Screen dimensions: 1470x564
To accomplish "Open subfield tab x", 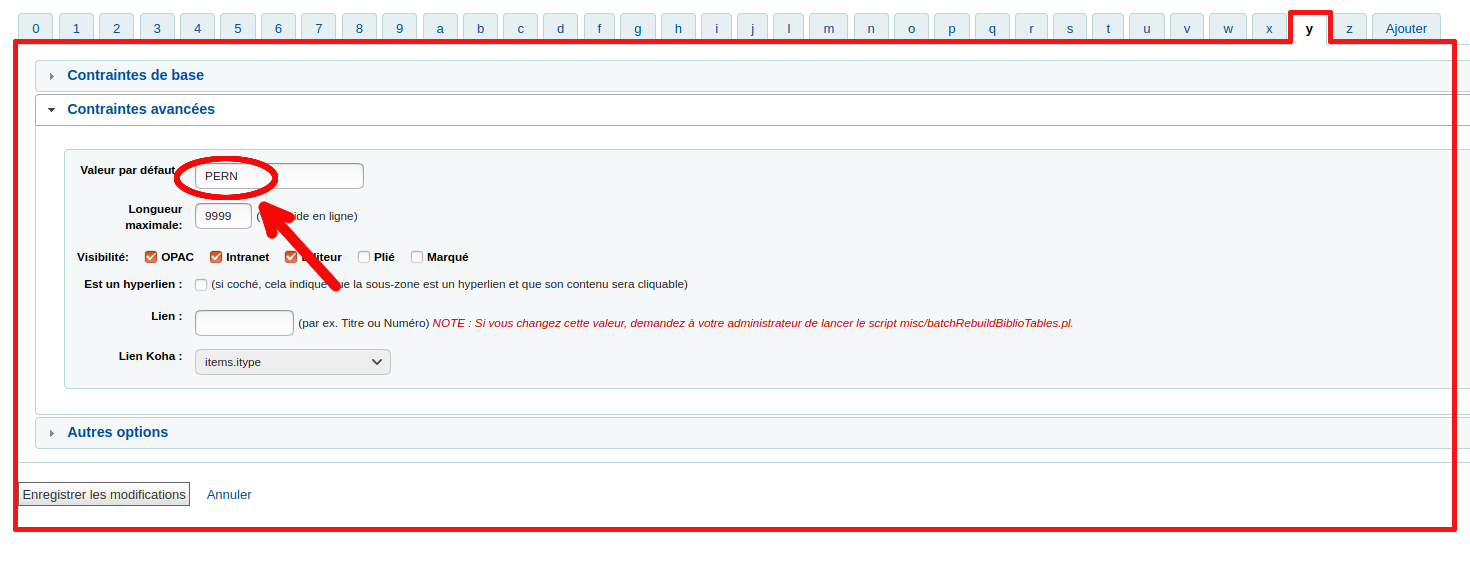I will [x=1269, y=28].
